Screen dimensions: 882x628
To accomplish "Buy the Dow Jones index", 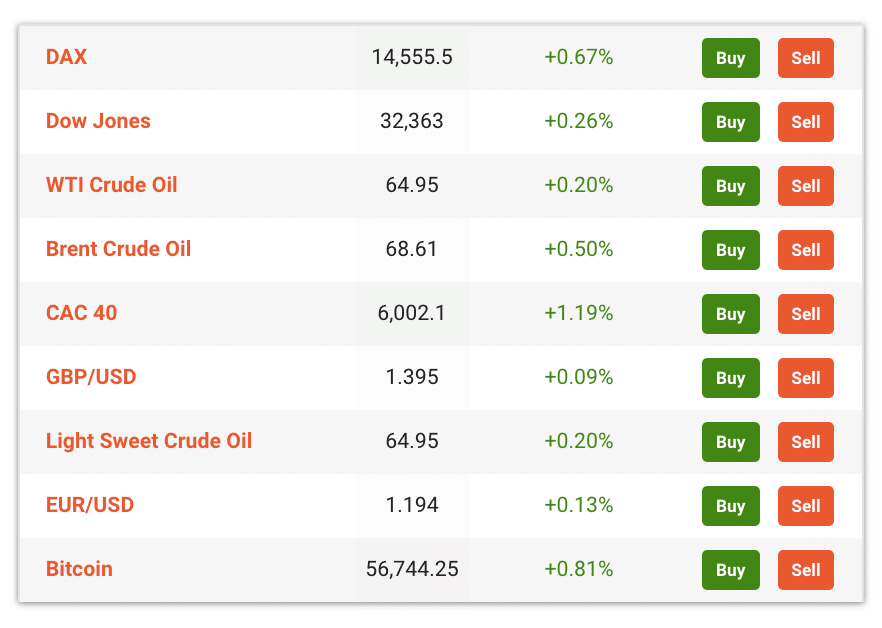I will click(x=730, y=122).
